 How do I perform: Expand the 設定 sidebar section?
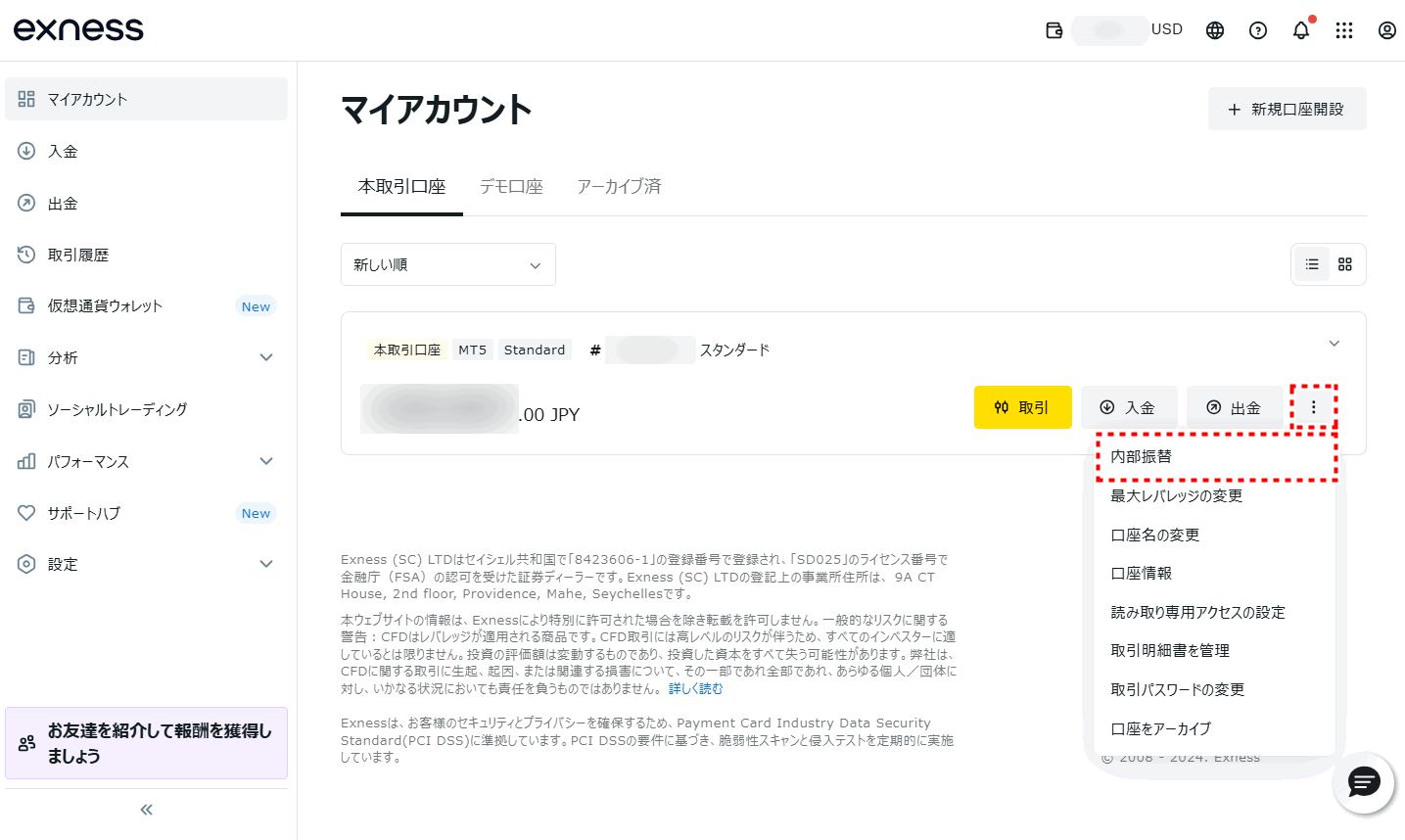[x=147, y=564]
